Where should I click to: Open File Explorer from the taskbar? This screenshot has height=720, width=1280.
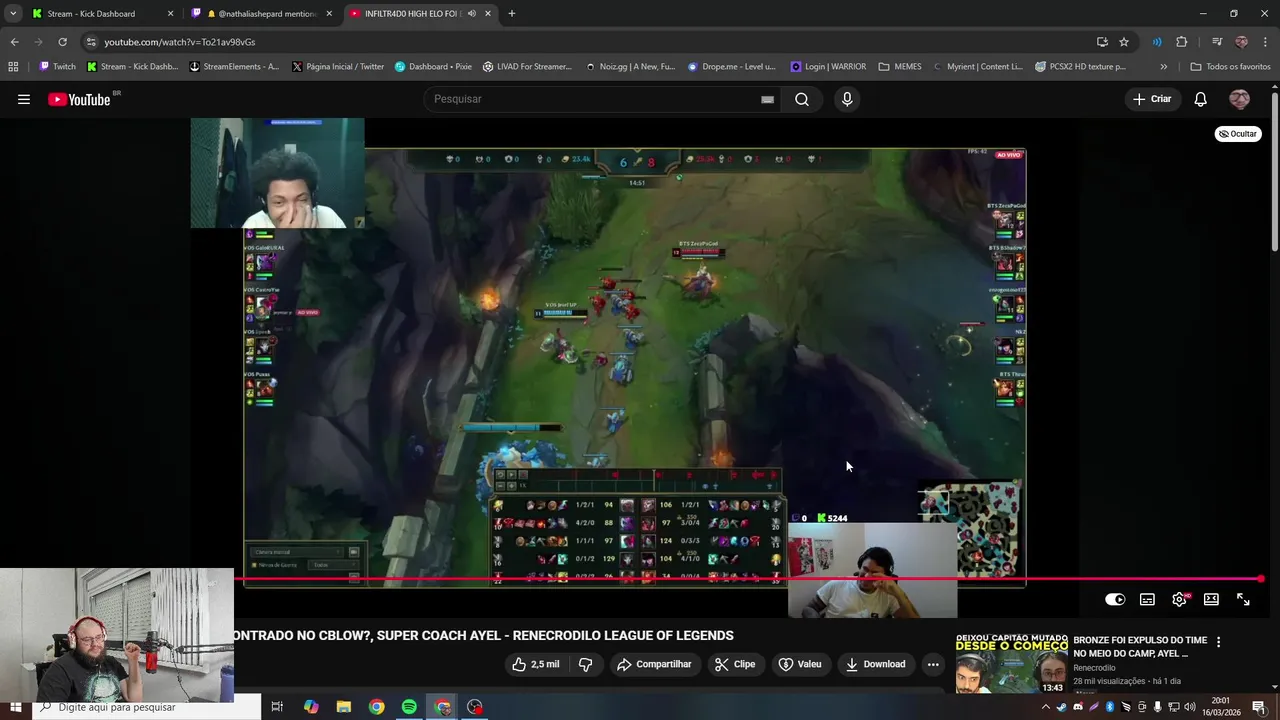pos(343,707)
